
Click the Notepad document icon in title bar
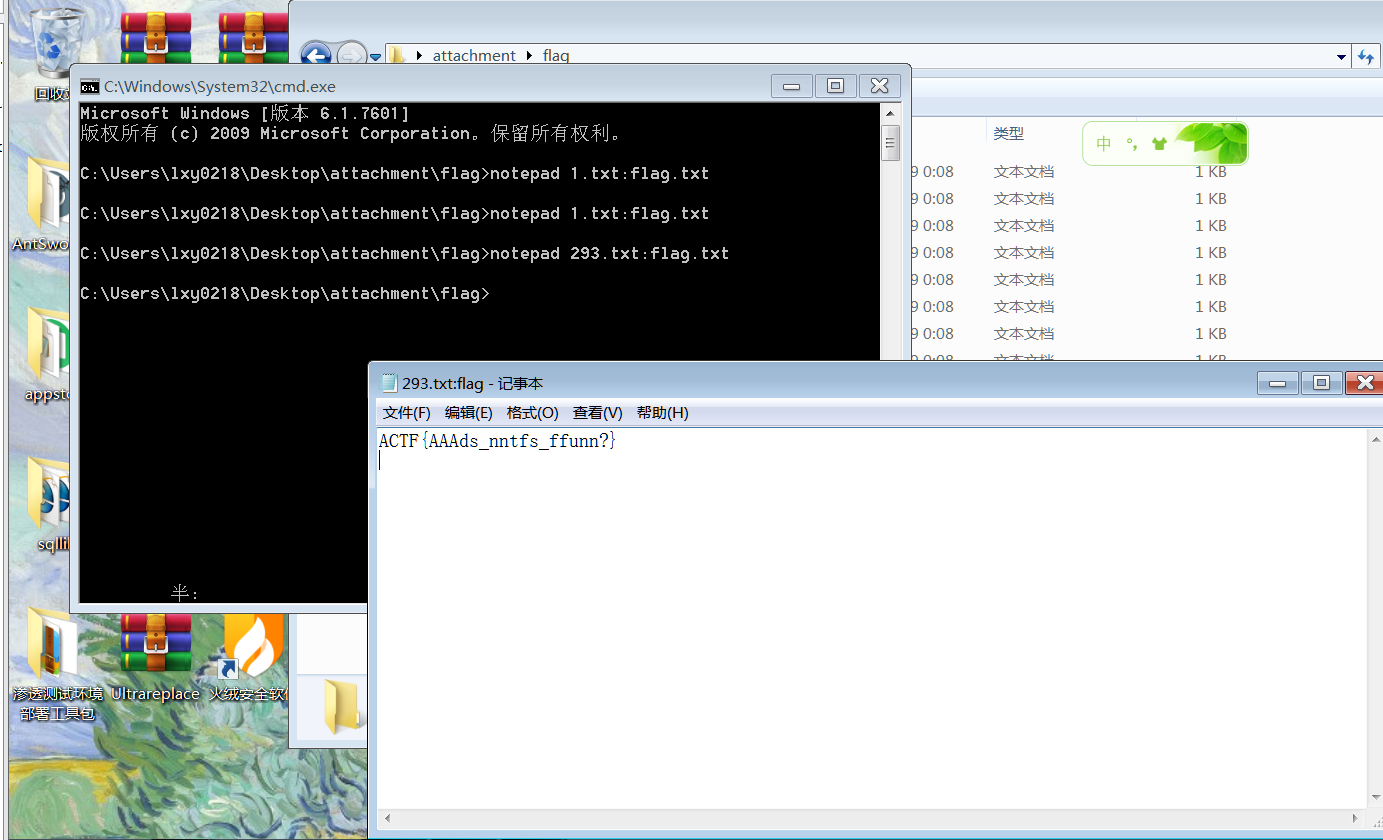(x=389, y=383)
